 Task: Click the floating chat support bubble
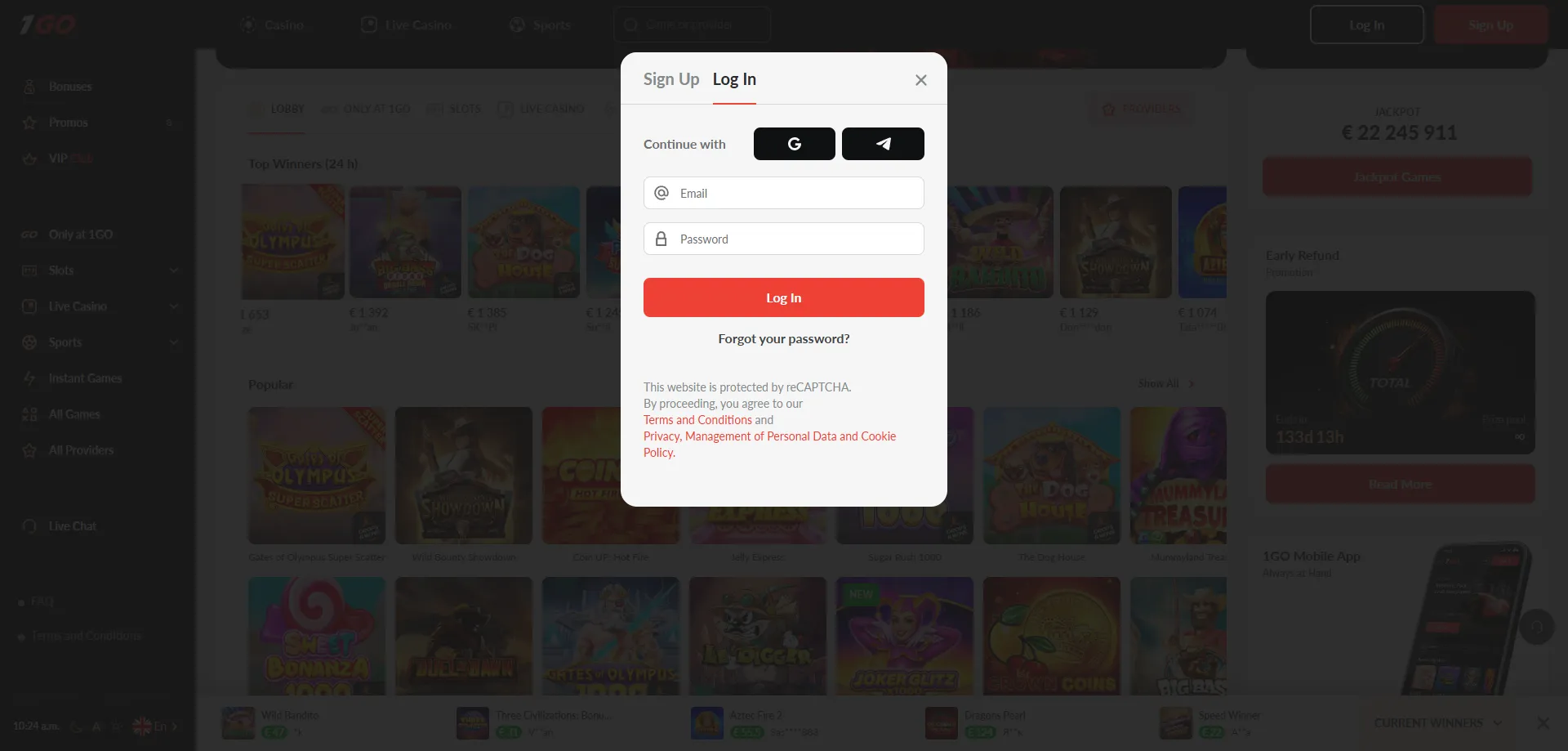click(x=1536, y=627)
